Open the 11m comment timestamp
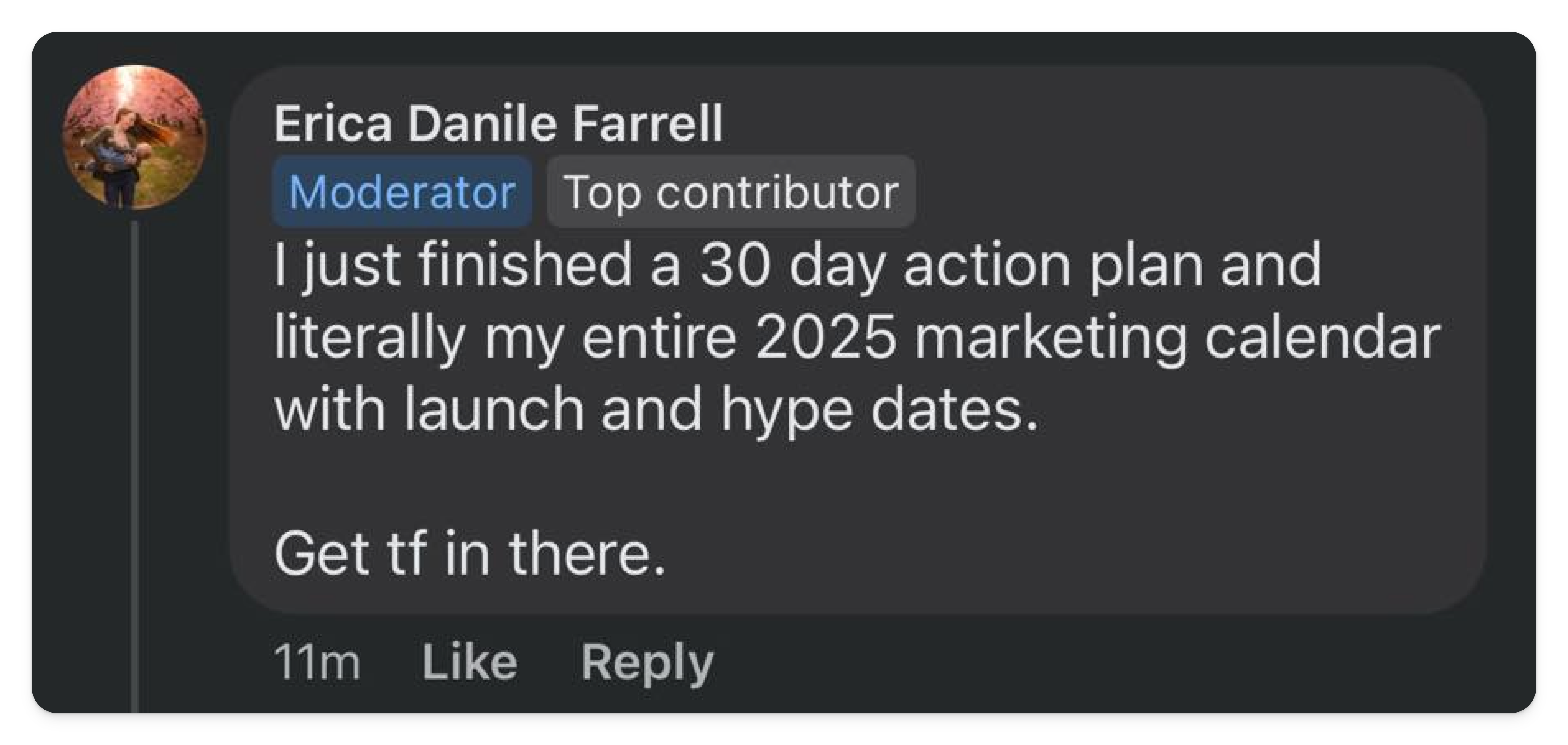 (x=317, y=662)
